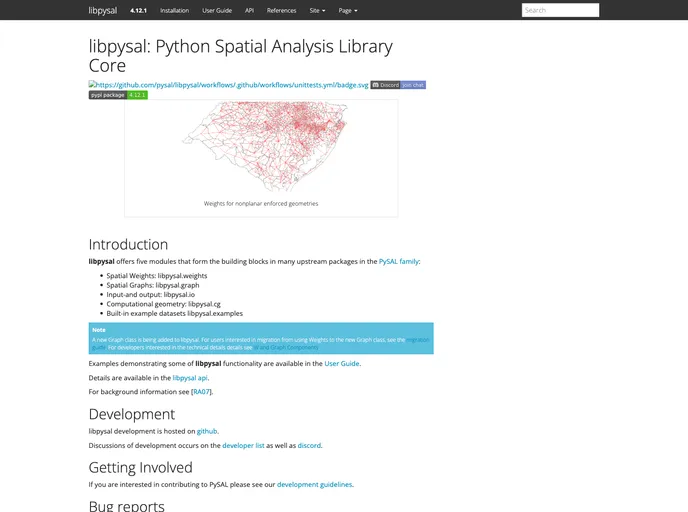The height and width of the screenshot is (512, 688).
Task: Visit the github link under Development
Action: (x=207, y=431)
